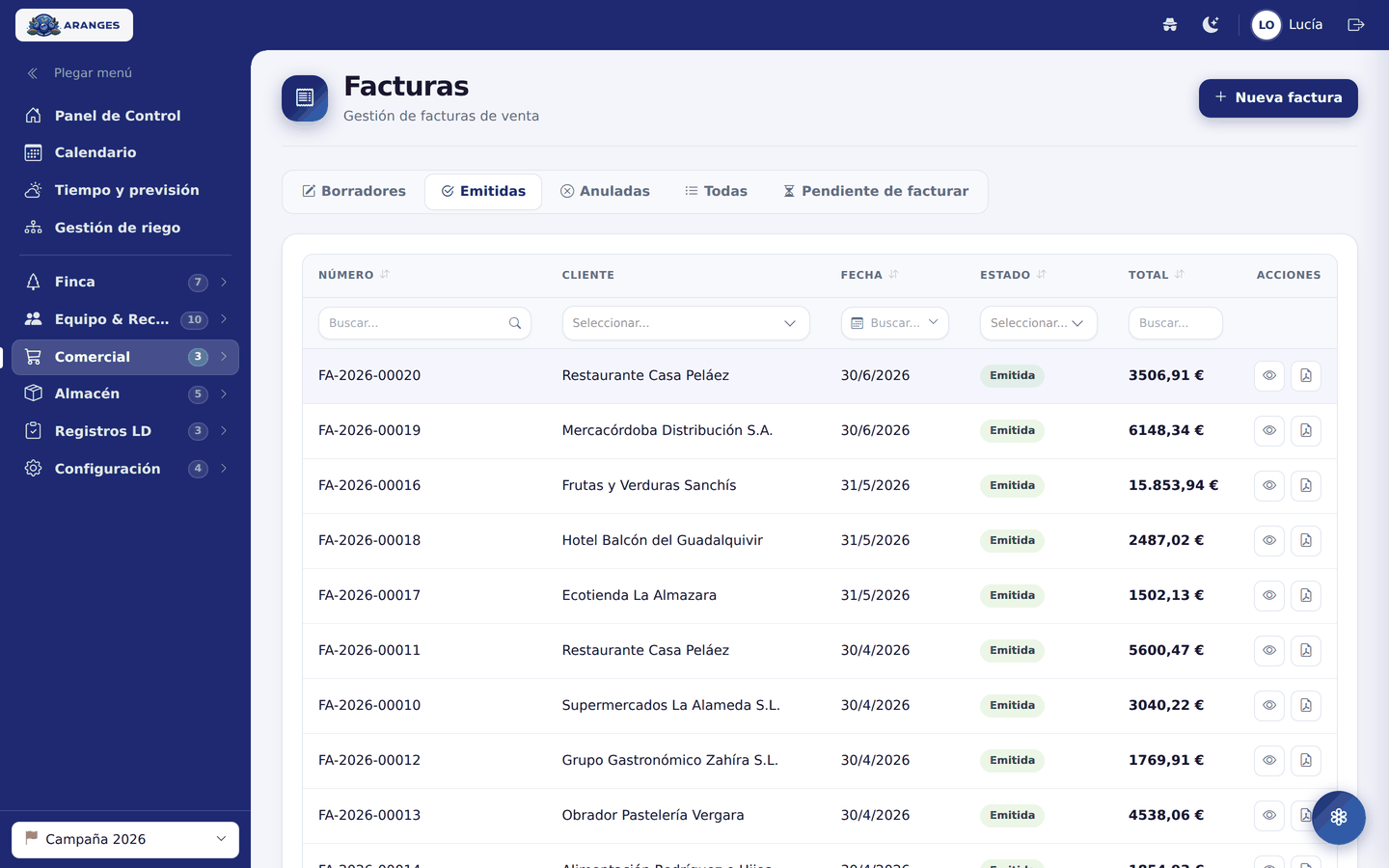Open the Estado filter dropdown
This screenshot has height=868, width=1389.
point(1039,323)
